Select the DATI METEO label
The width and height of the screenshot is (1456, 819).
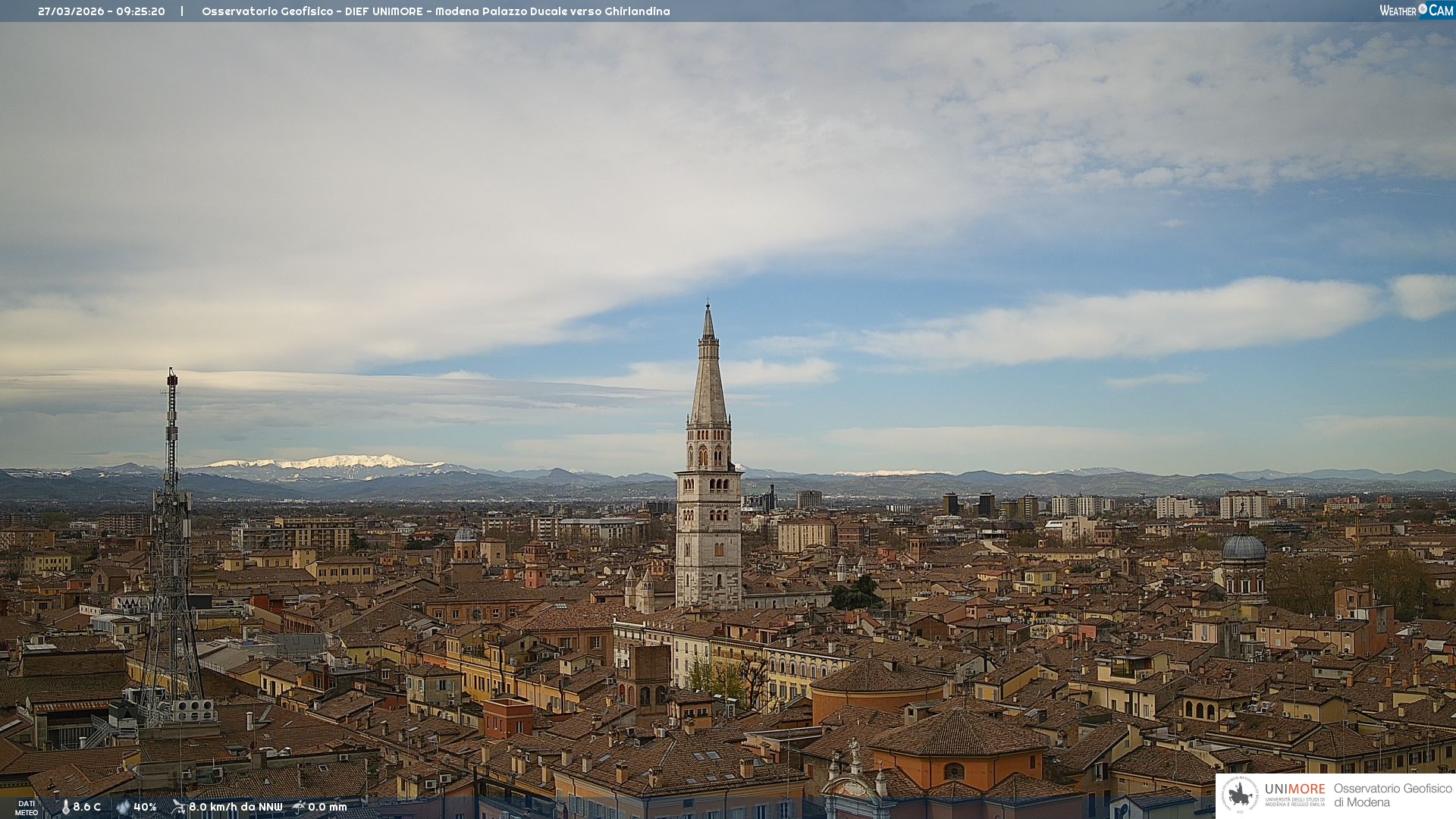click(x=27, y=808)
